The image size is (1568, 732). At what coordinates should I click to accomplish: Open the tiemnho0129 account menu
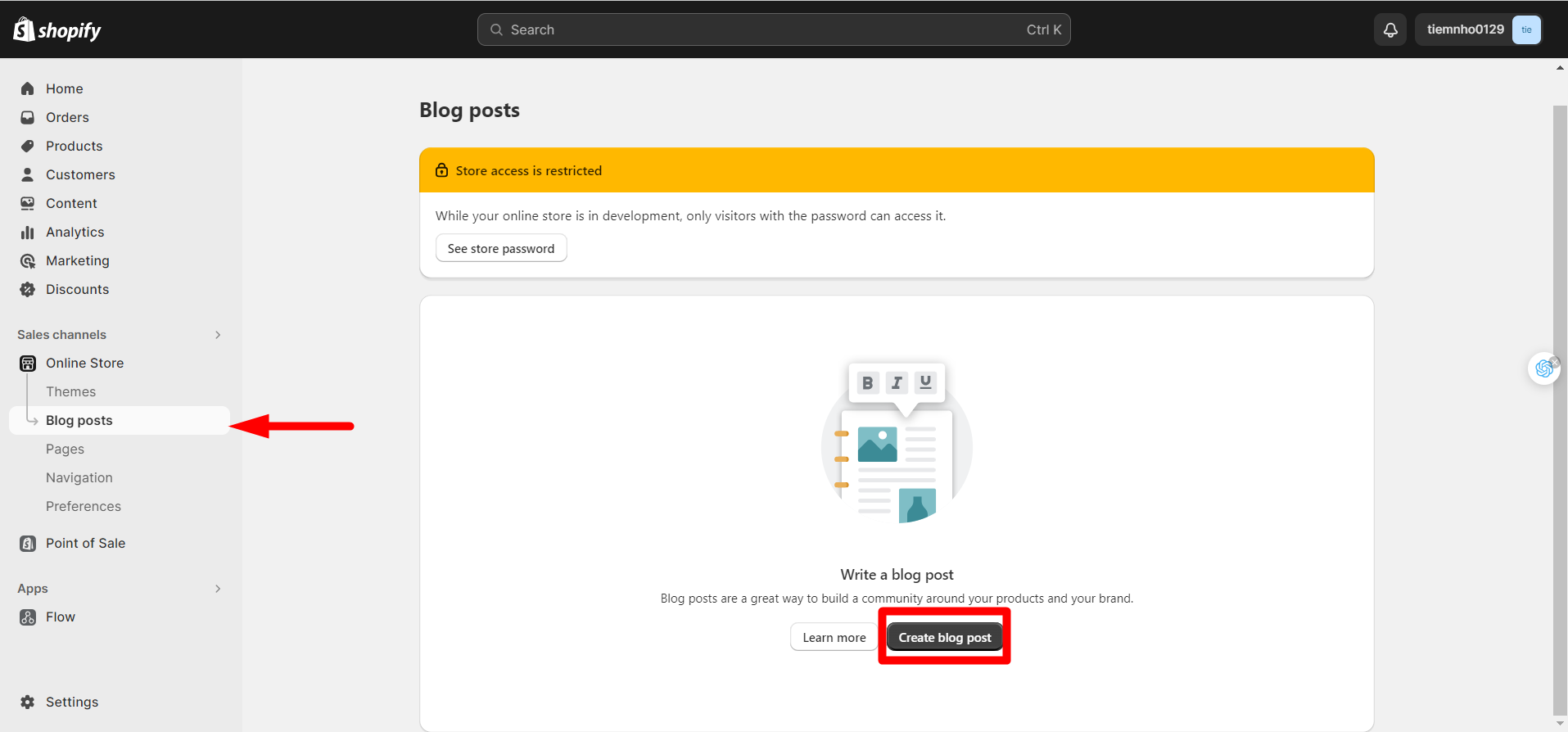[x=1478, y=29]
